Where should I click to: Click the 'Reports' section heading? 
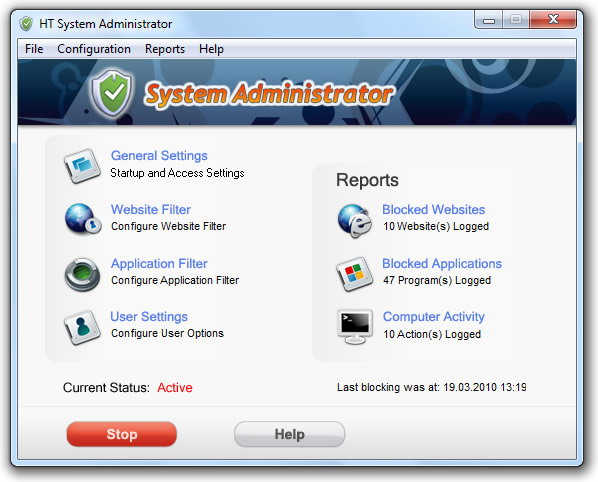(x=367, y=180)
